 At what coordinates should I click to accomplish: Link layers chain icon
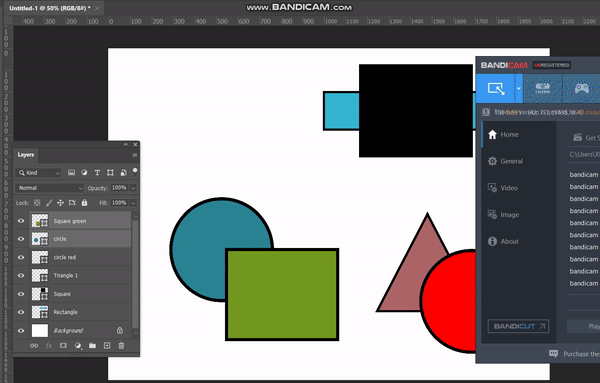(34, 346)
